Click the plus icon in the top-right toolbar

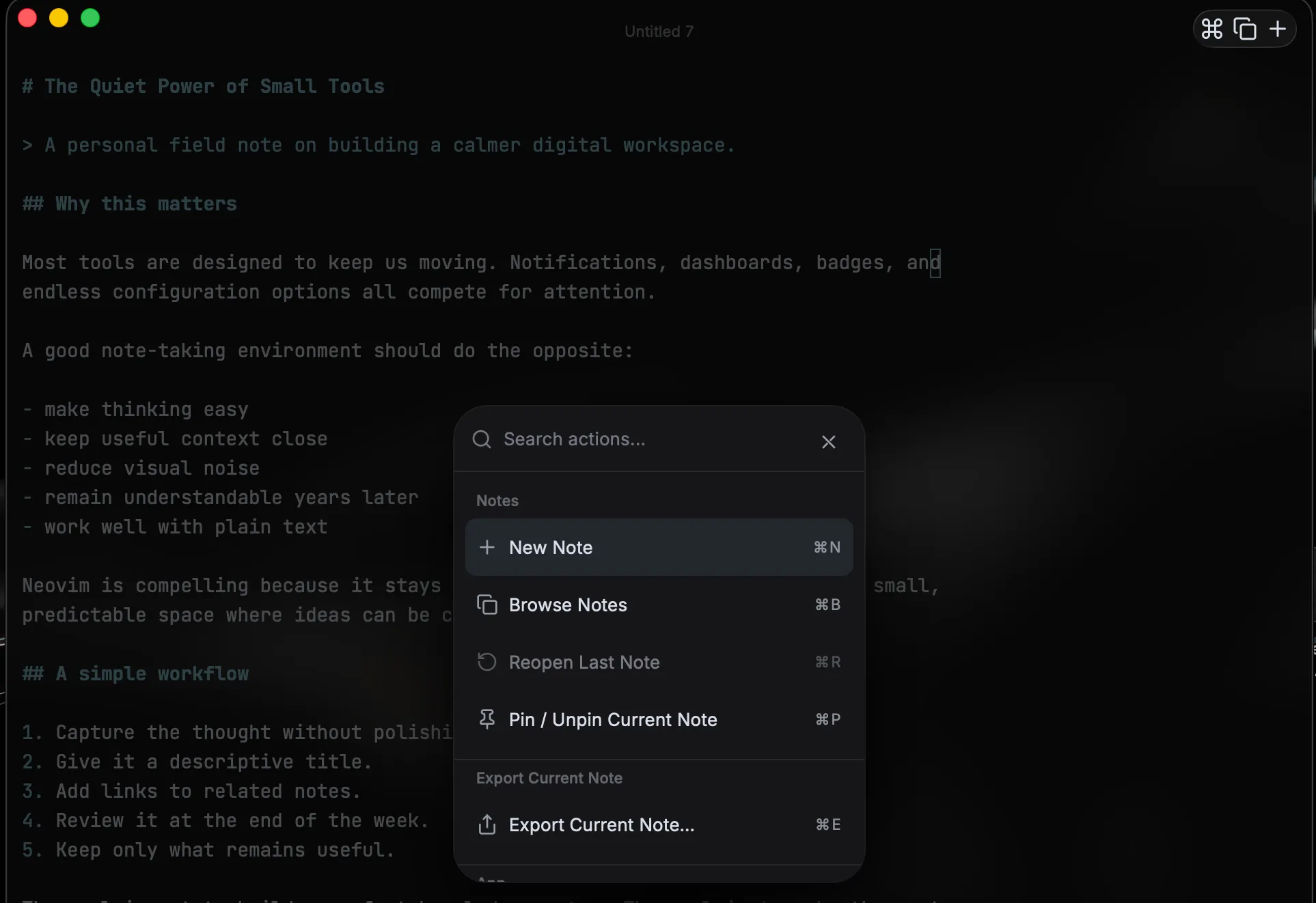point(1278,29)
